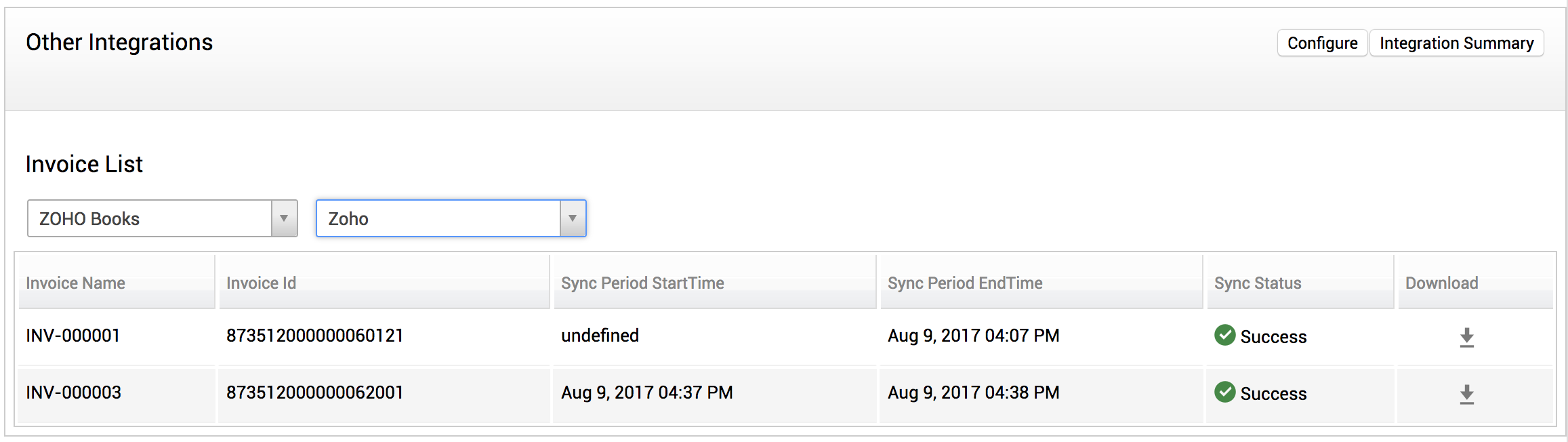This screenshot has height=442, width=1568.
Task: Select the INV-000003 invoice name cell
Action: [73, 393]
